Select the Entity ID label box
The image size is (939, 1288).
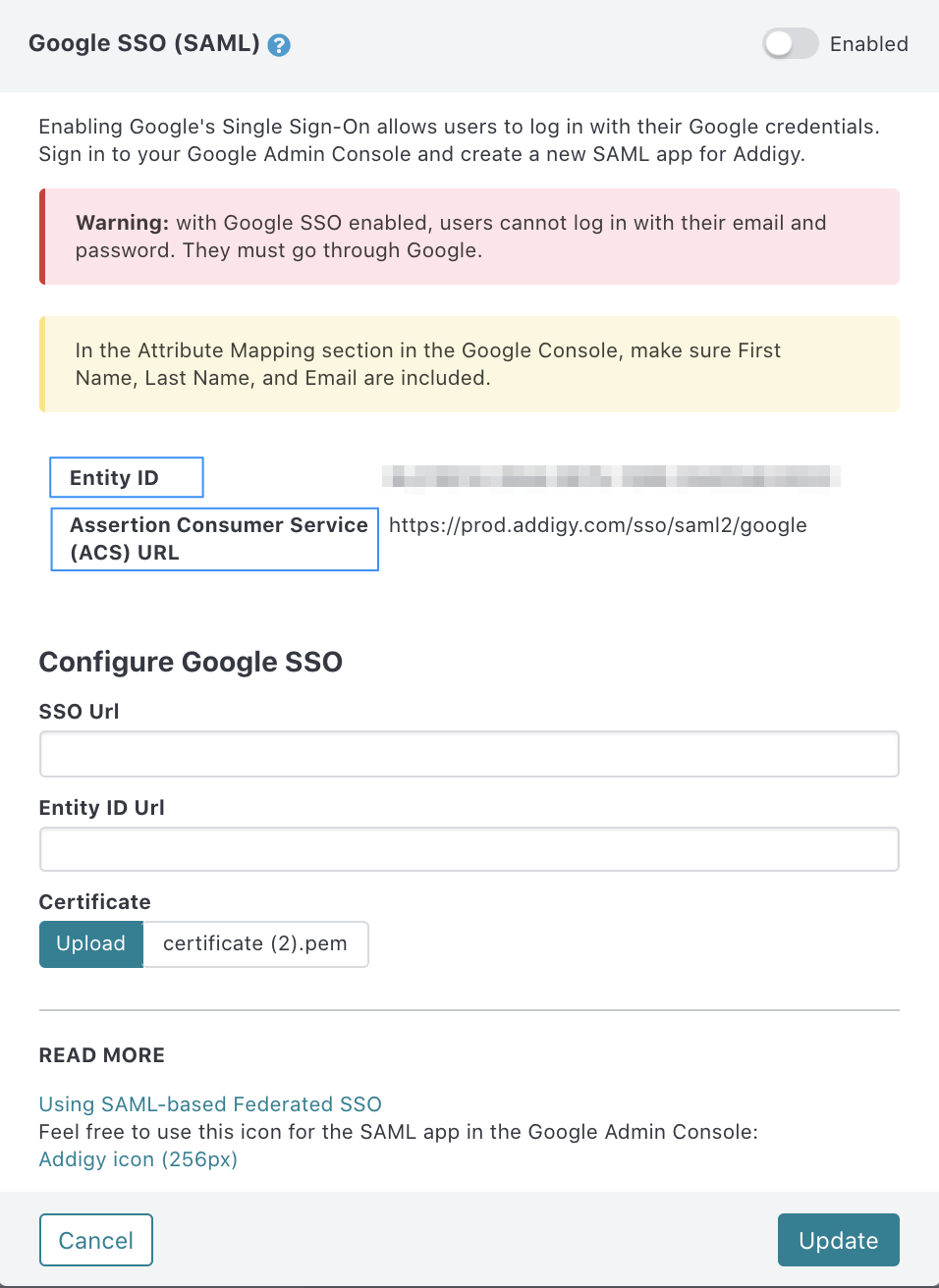click(127, 477)
